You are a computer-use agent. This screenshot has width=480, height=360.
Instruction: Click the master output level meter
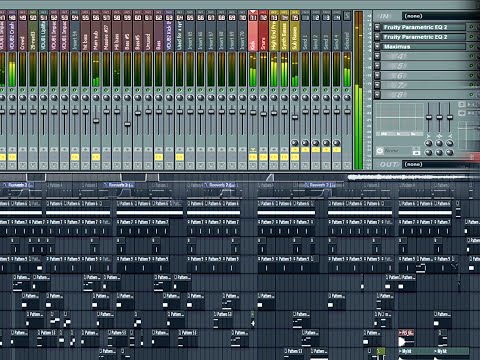pos(358,90)
